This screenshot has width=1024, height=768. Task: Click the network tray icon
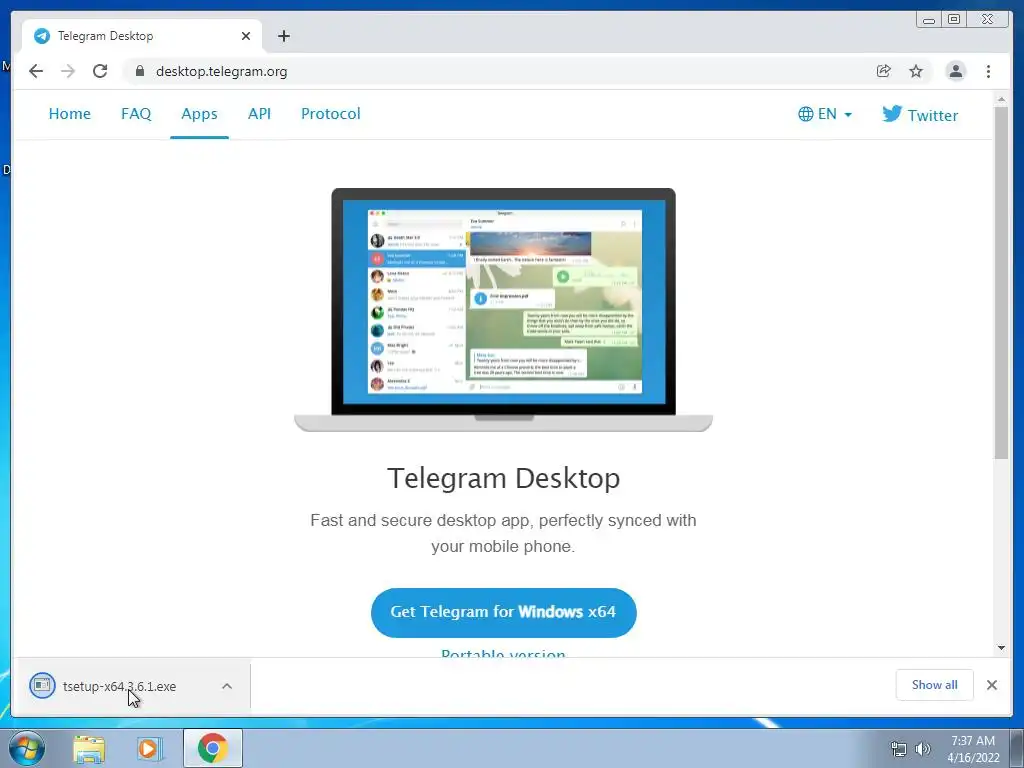click(x=899, y=749)
